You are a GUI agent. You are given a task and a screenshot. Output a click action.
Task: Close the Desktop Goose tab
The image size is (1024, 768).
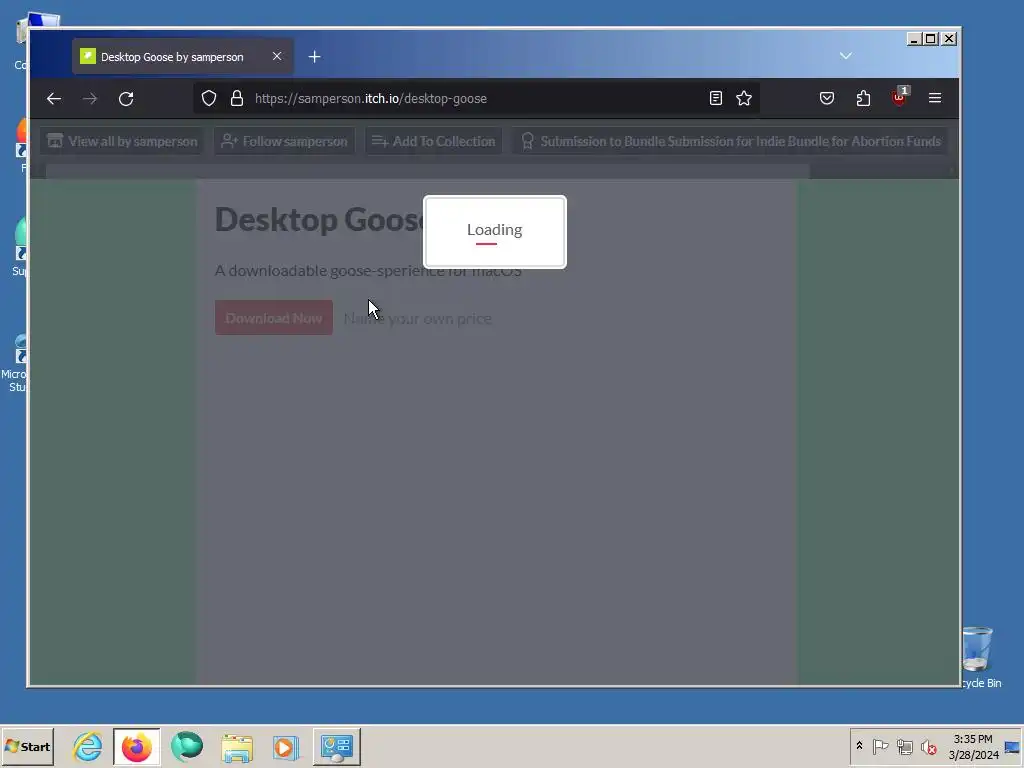pyautogui.click(x=277, y=56)
